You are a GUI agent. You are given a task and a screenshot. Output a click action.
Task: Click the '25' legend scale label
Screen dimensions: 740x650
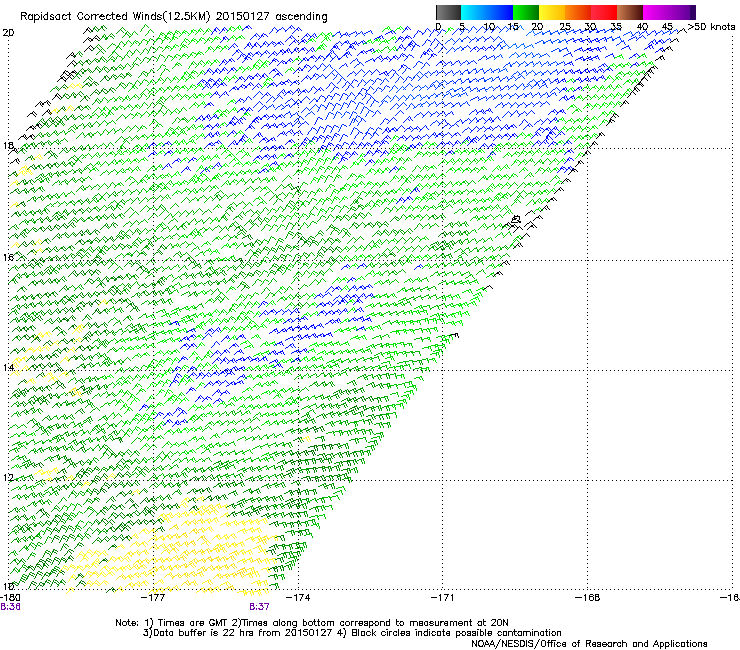click(x=564, y=27)
